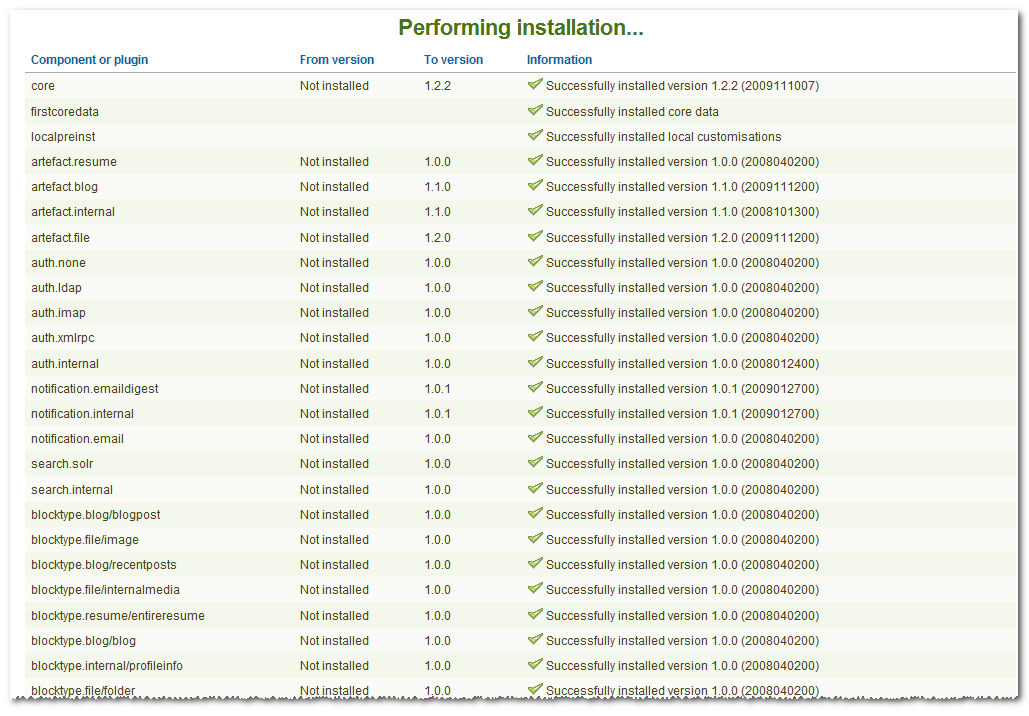Select the 'search.internal' component name

(x=72, y=490)
